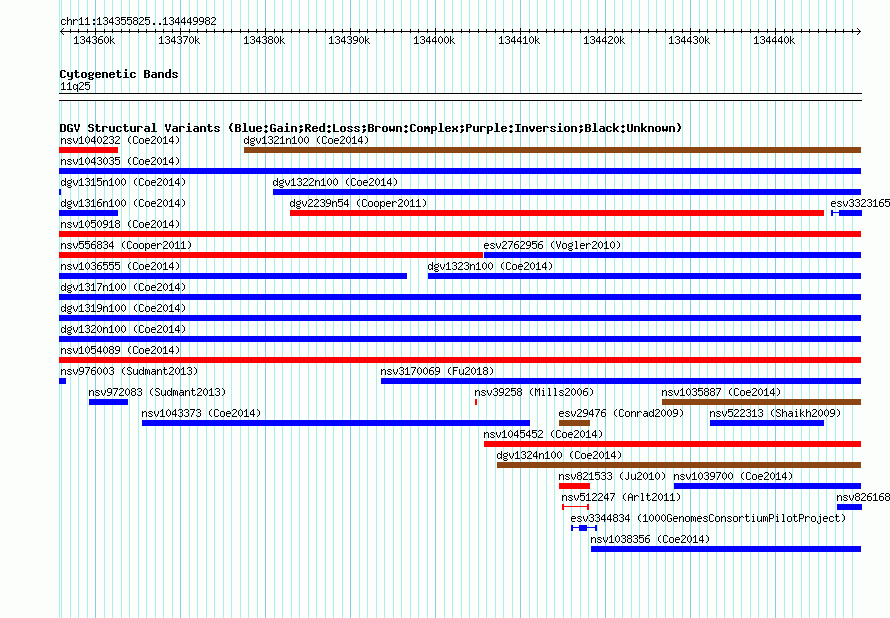890x618 pixels.
Task: Click the dgv2239n54 (Cooper2011) red bar
Action: (557, 213)
